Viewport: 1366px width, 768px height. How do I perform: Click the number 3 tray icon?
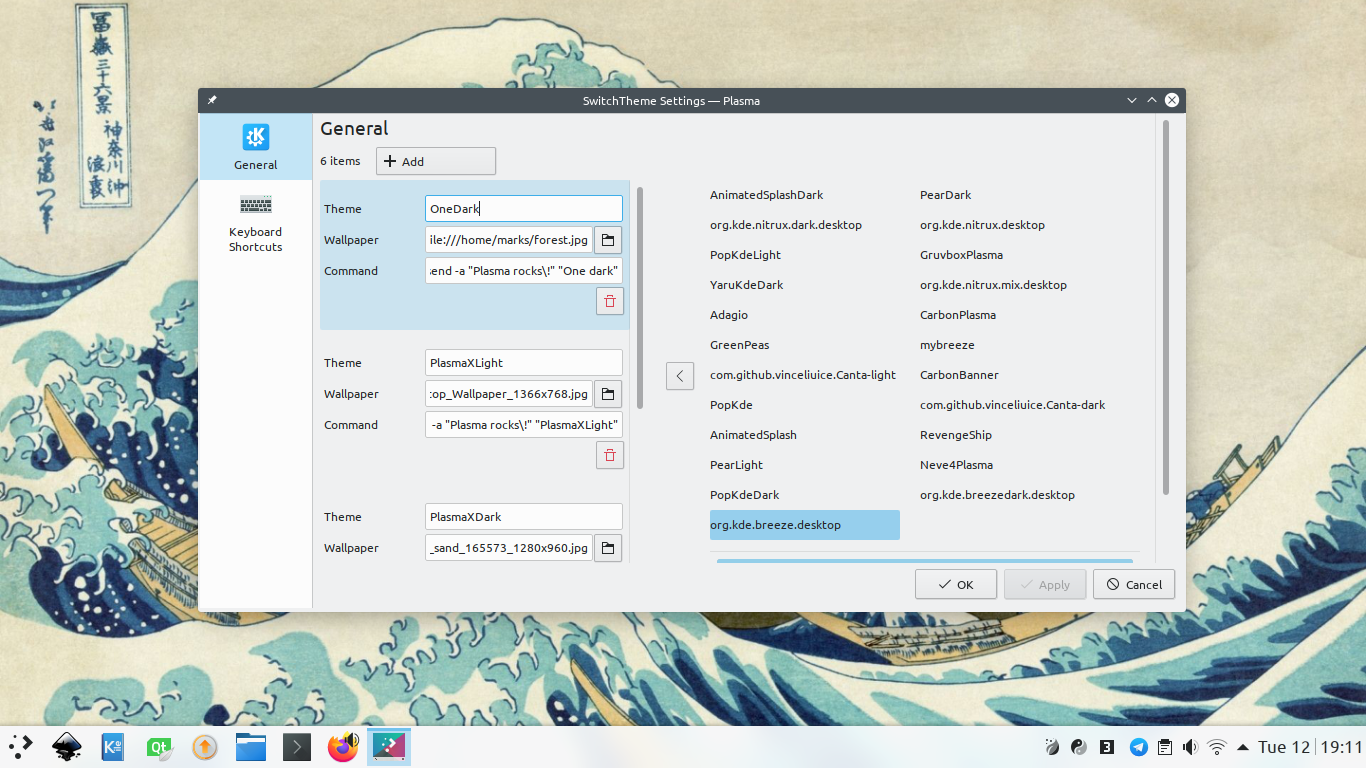1107,747
